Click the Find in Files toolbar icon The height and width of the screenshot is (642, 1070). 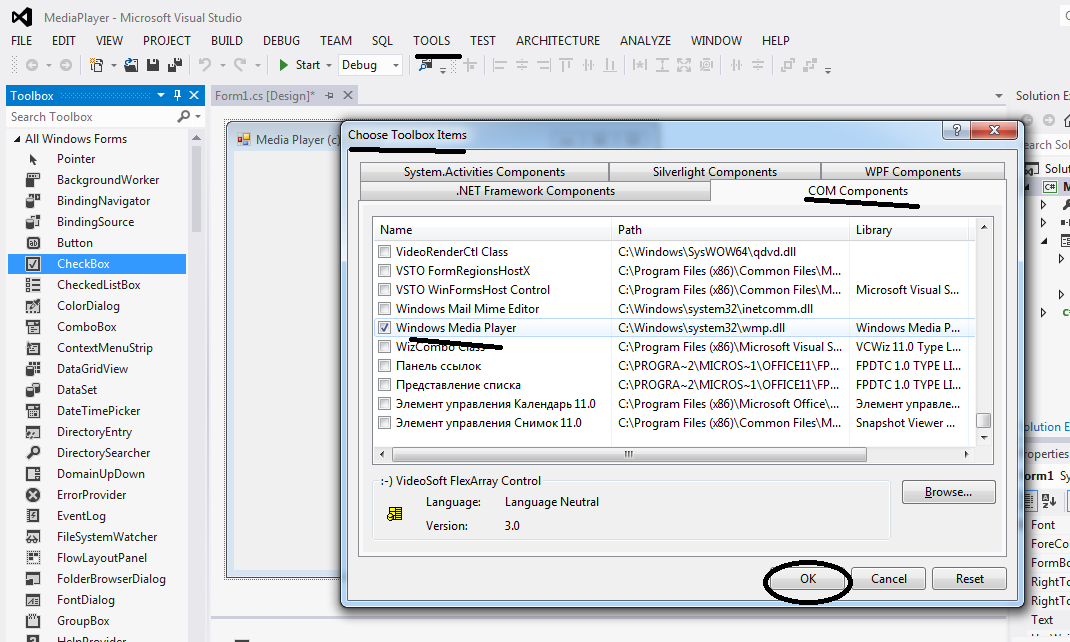point(426,65)
